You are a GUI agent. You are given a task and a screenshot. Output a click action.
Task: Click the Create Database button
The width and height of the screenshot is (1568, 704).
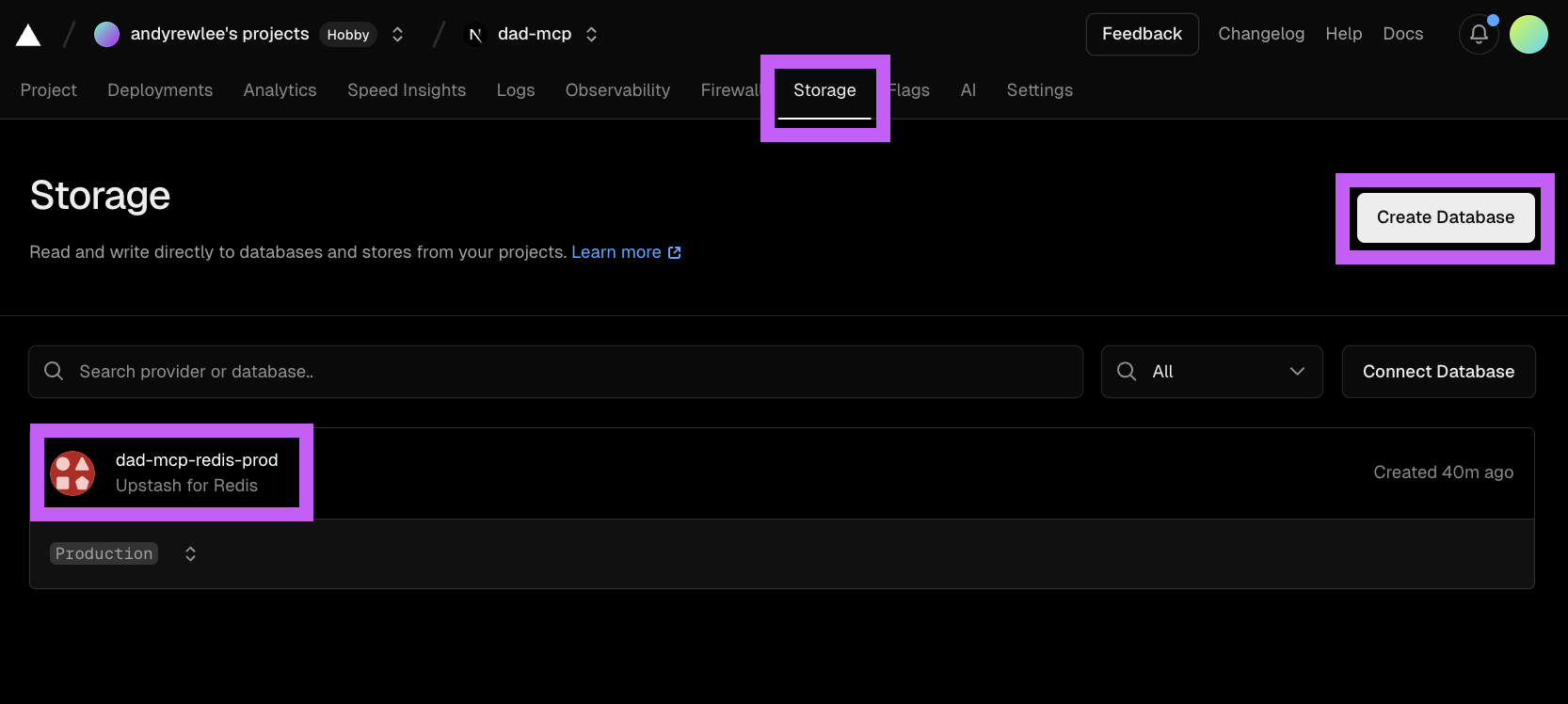pos(1446,217)
